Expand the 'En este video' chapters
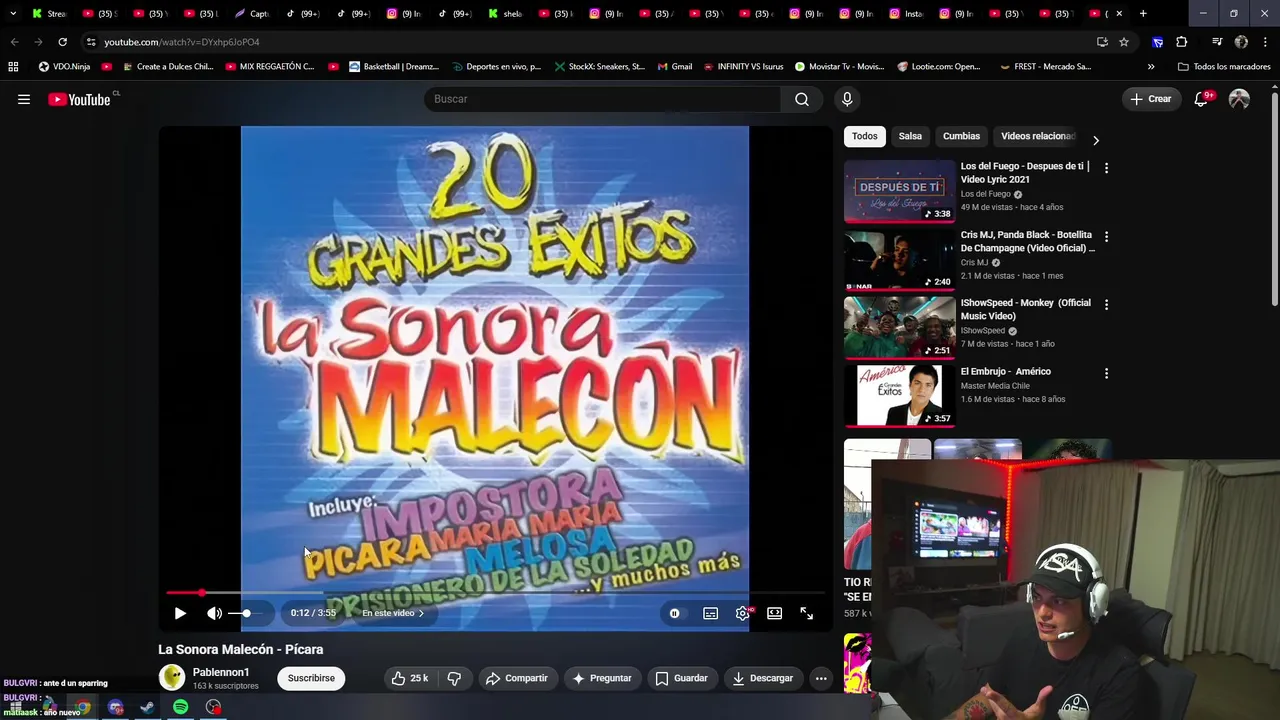Viewport: 1280px width, 720px height. coord(393,613)
